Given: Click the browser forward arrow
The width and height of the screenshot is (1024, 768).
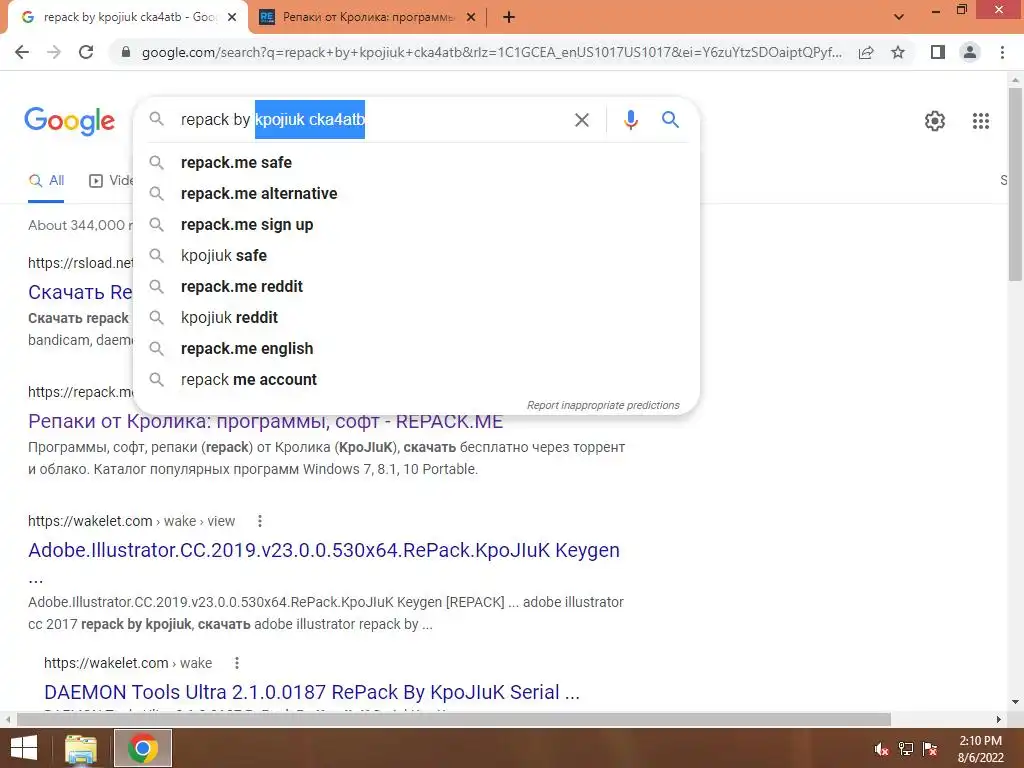Looking at the screenshot, I should pyautogui.click(x=54, y=52).
